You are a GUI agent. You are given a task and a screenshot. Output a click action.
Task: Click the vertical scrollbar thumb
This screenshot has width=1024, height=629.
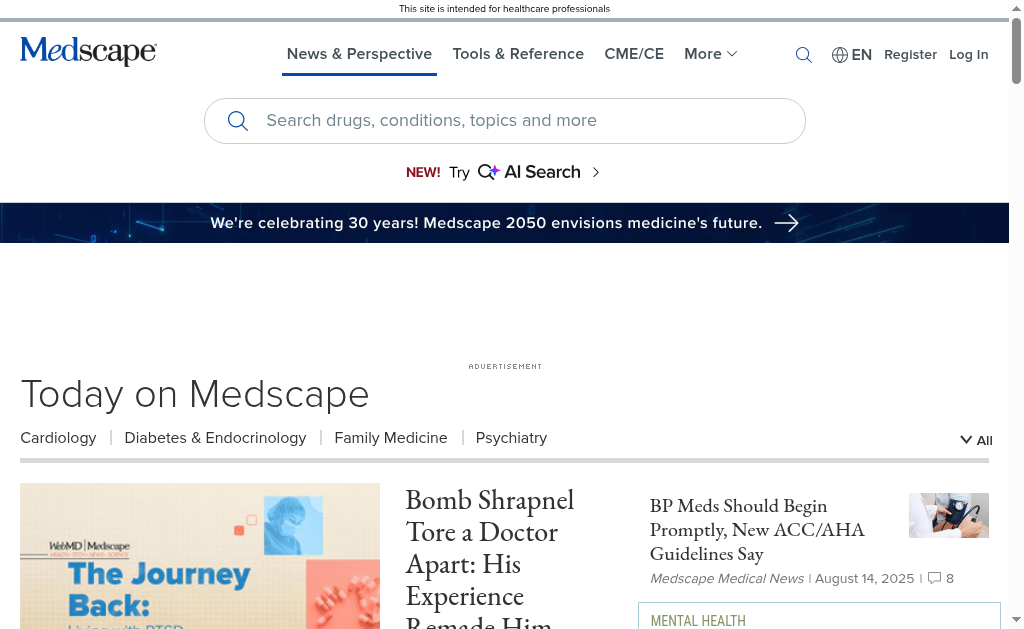tap(1016, 51)
